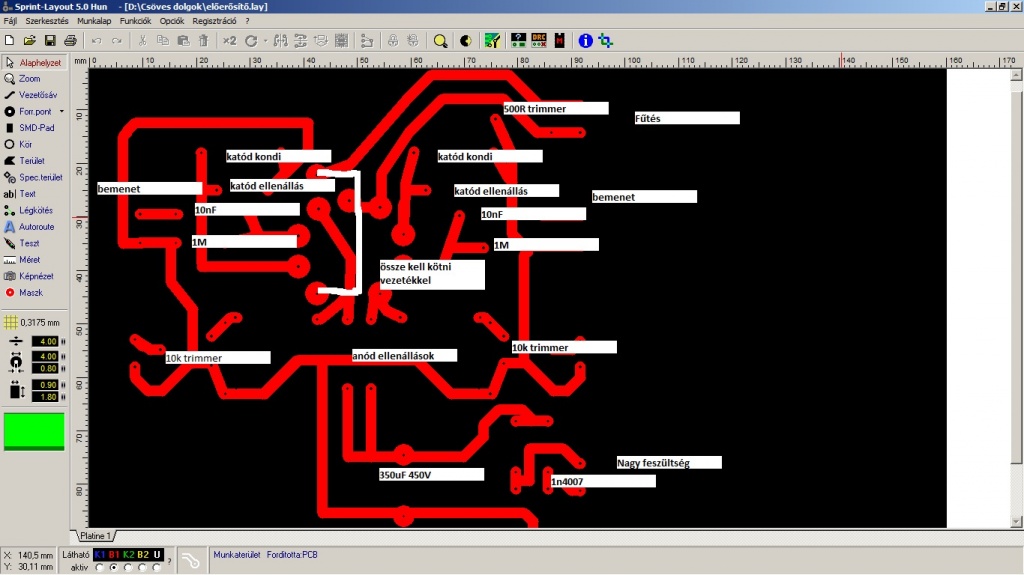Click the print icon in toolbar
Screen dimensions: 1024x575
(71, 41)
